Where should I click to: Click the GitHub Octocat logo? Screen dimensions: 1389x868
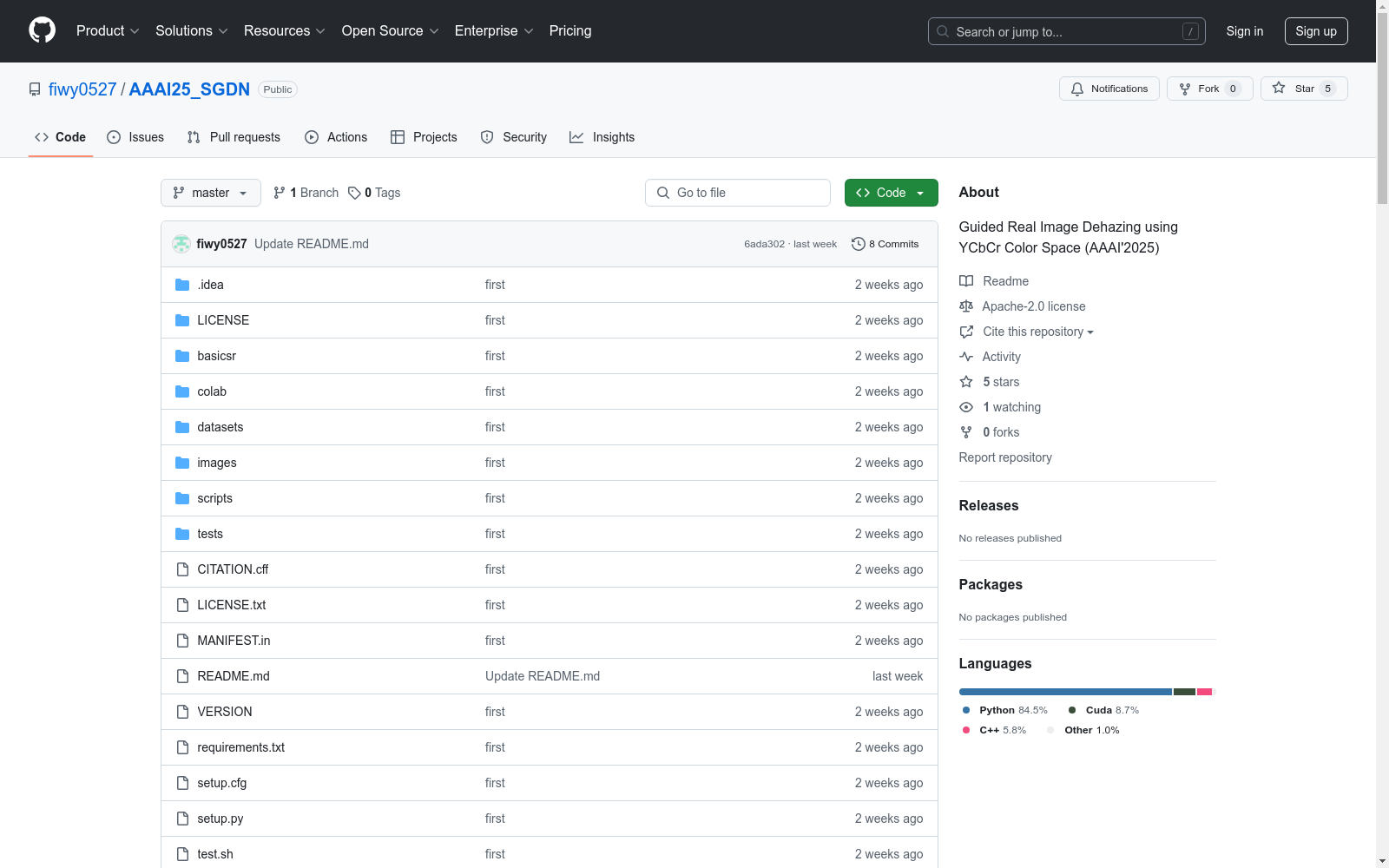(x=42, y=30)
